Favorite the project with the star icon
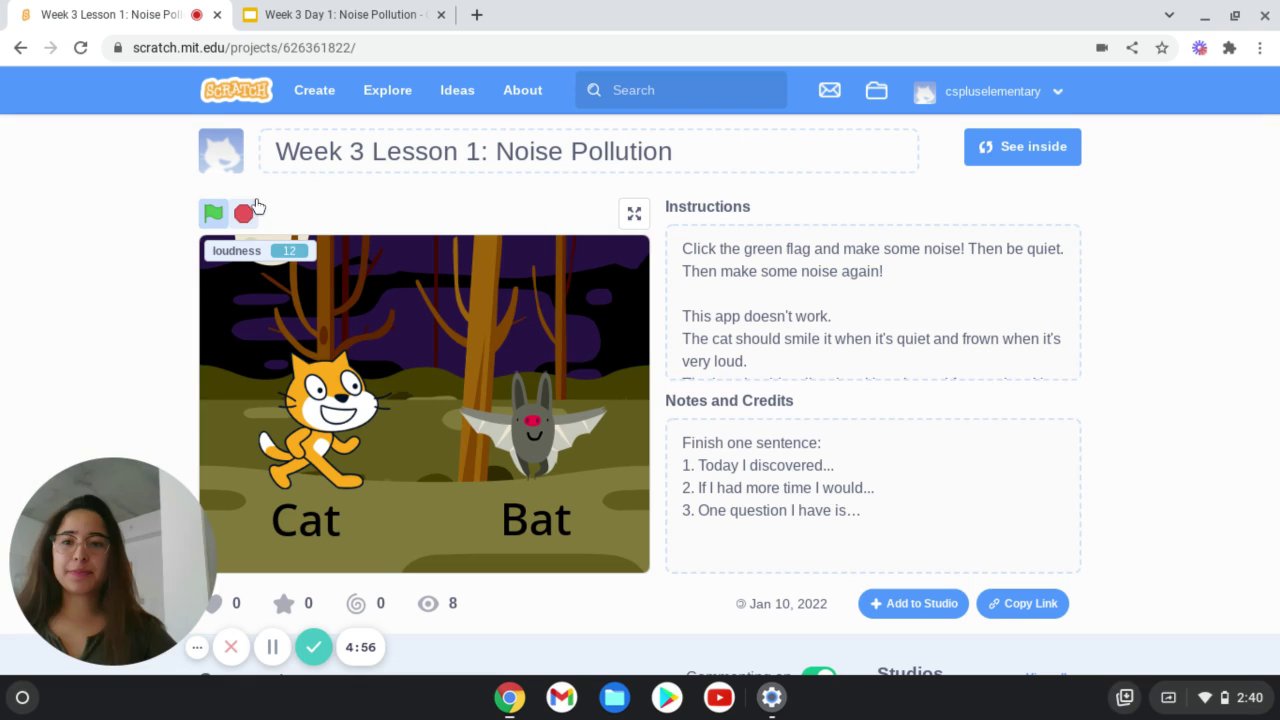 284,603
